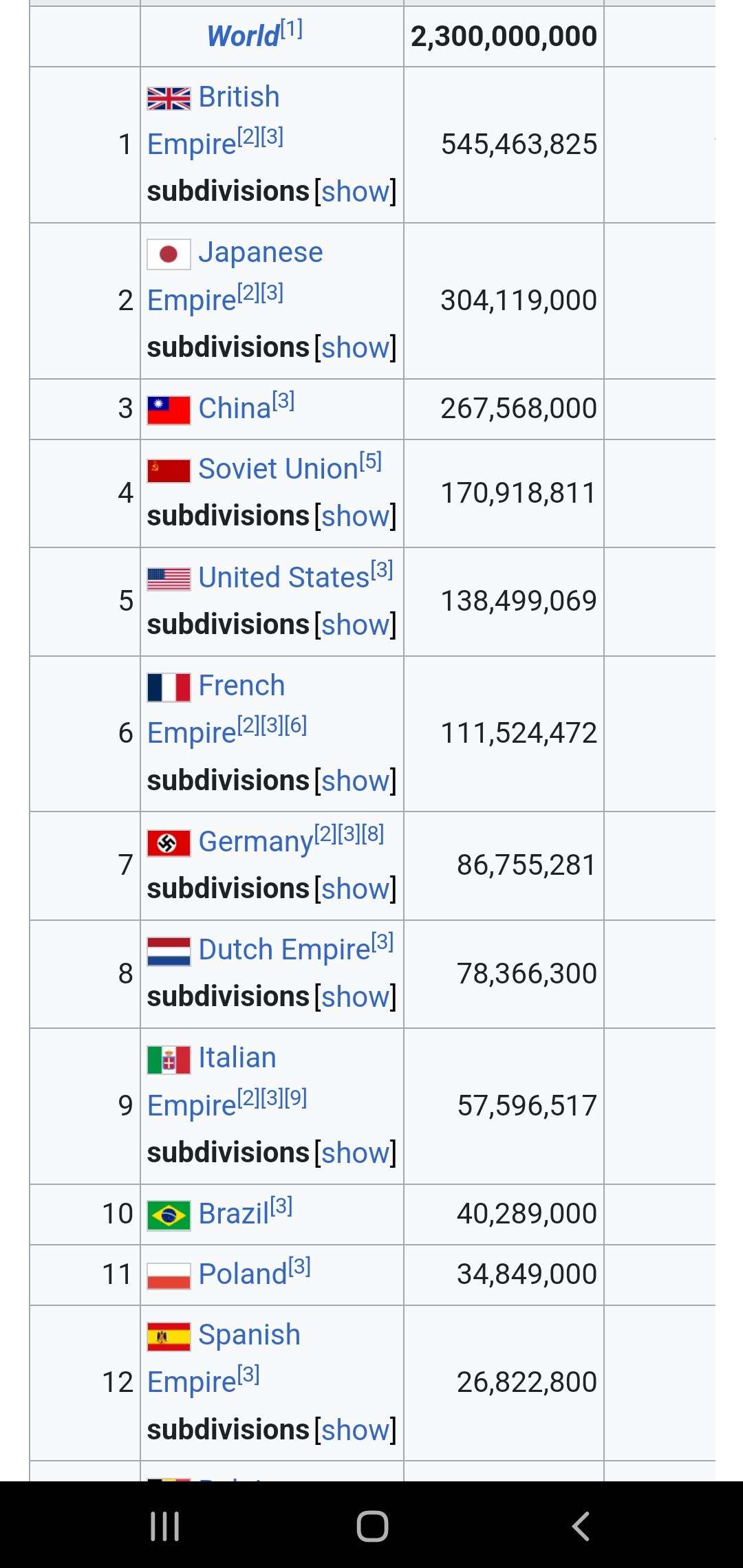Show French Empire subdivisions

tap(355, 781)
